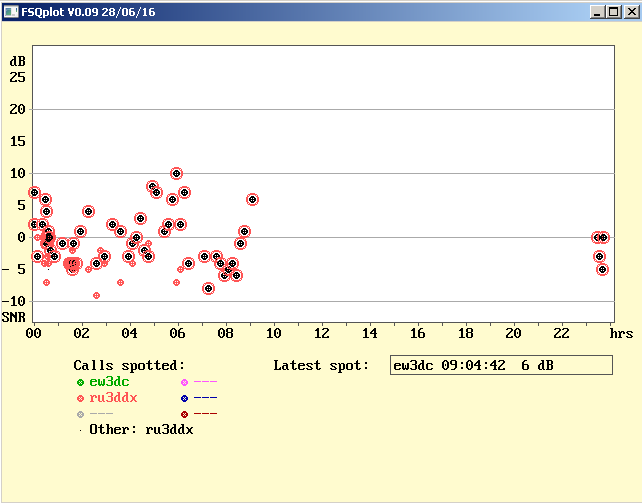Screen dimensions: 642x503
Task: Select the red ru3ddx callsign in the legend
Action: click(x=113, y=398)
